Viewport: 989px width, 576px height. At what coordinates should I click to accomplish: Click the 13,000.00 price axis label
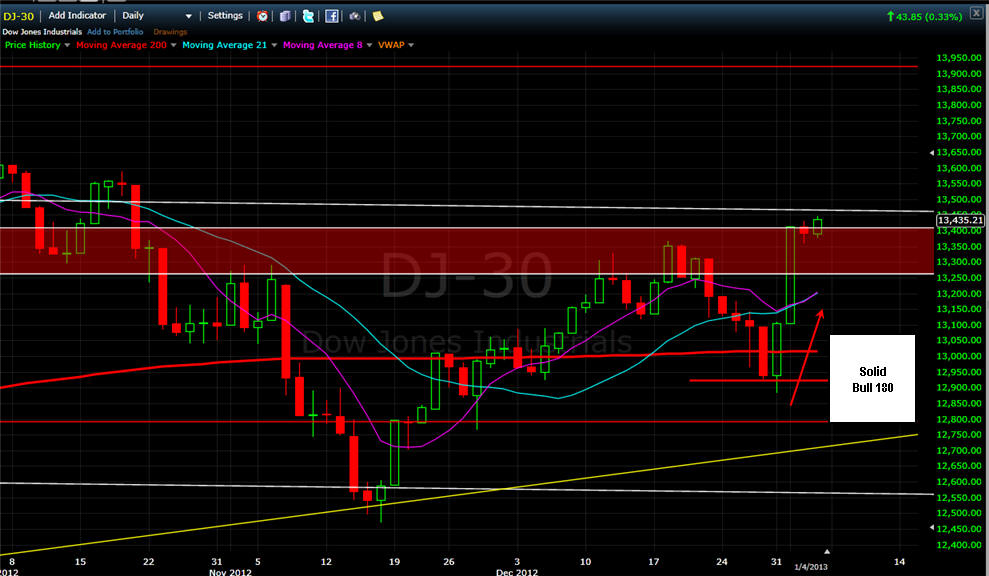pyautogui.click(x=959, y=356)
